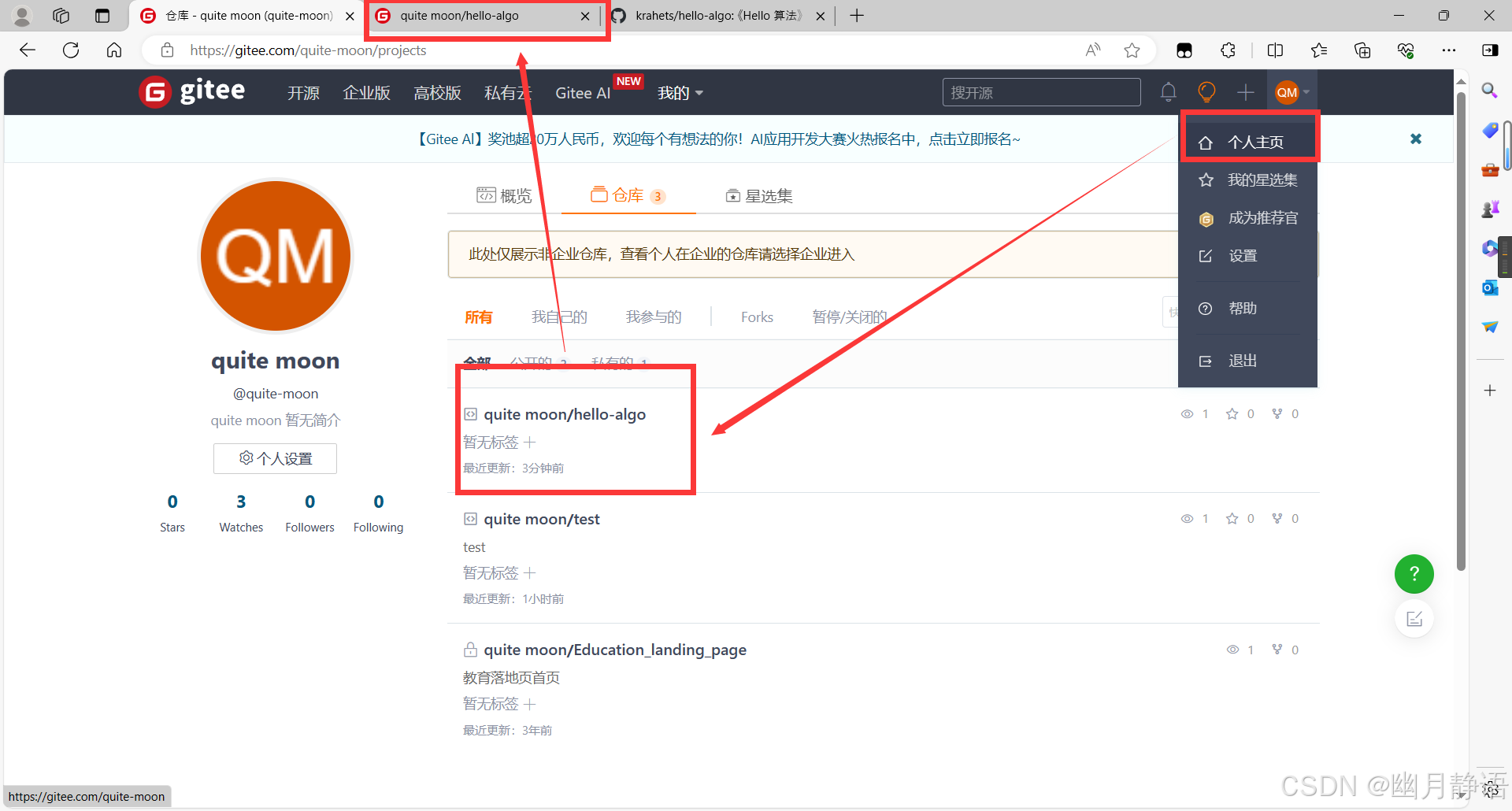
Task: Toggle split screen view icon
Action: coord(1275,50)
